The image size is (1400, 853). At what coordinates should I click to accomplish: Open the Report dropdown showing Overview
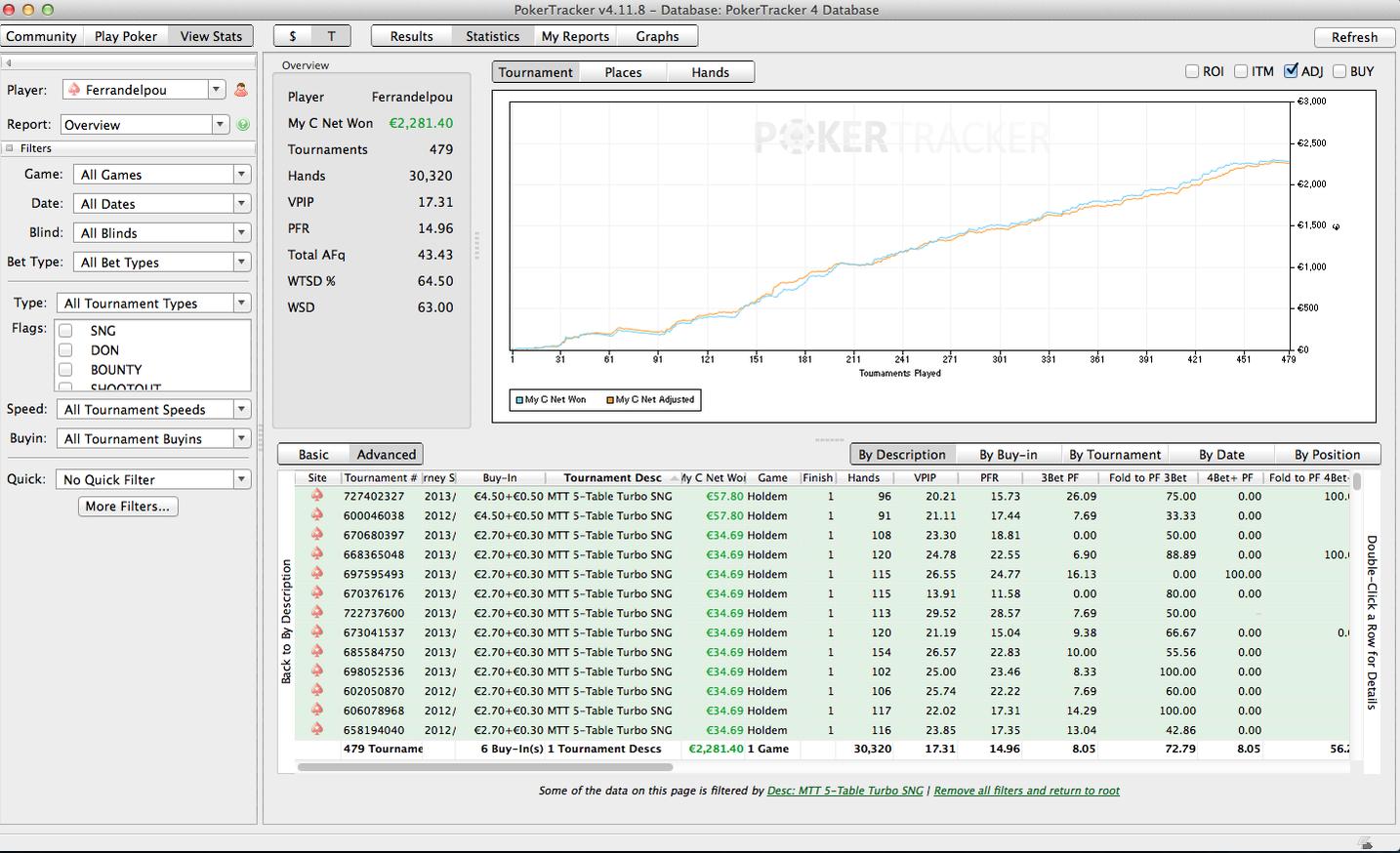(144, 125)
